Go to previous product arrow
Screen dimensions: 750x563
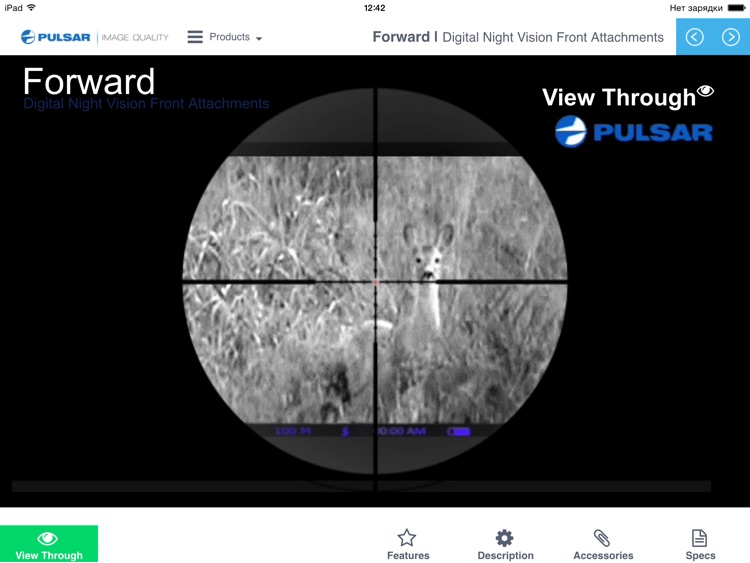click(x=695, y=37)
